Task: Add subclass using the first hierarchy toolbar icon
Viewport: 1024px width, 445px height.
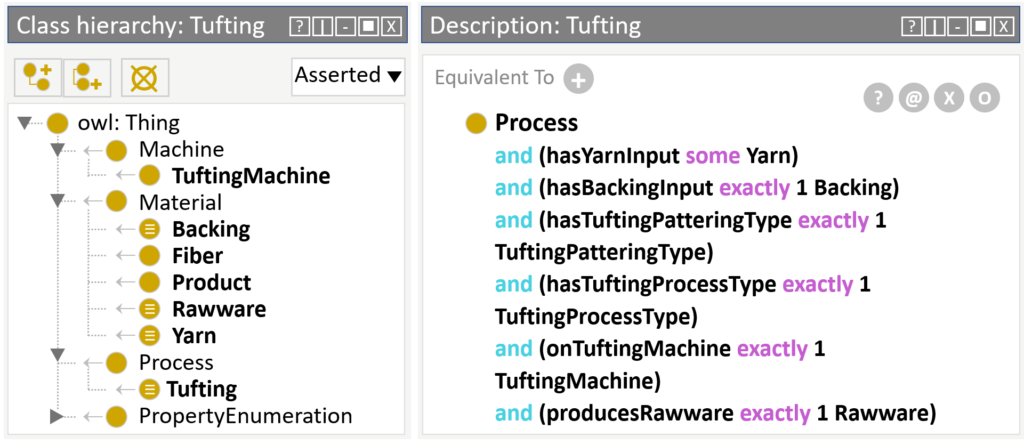Action: click(x=38, y=78)
